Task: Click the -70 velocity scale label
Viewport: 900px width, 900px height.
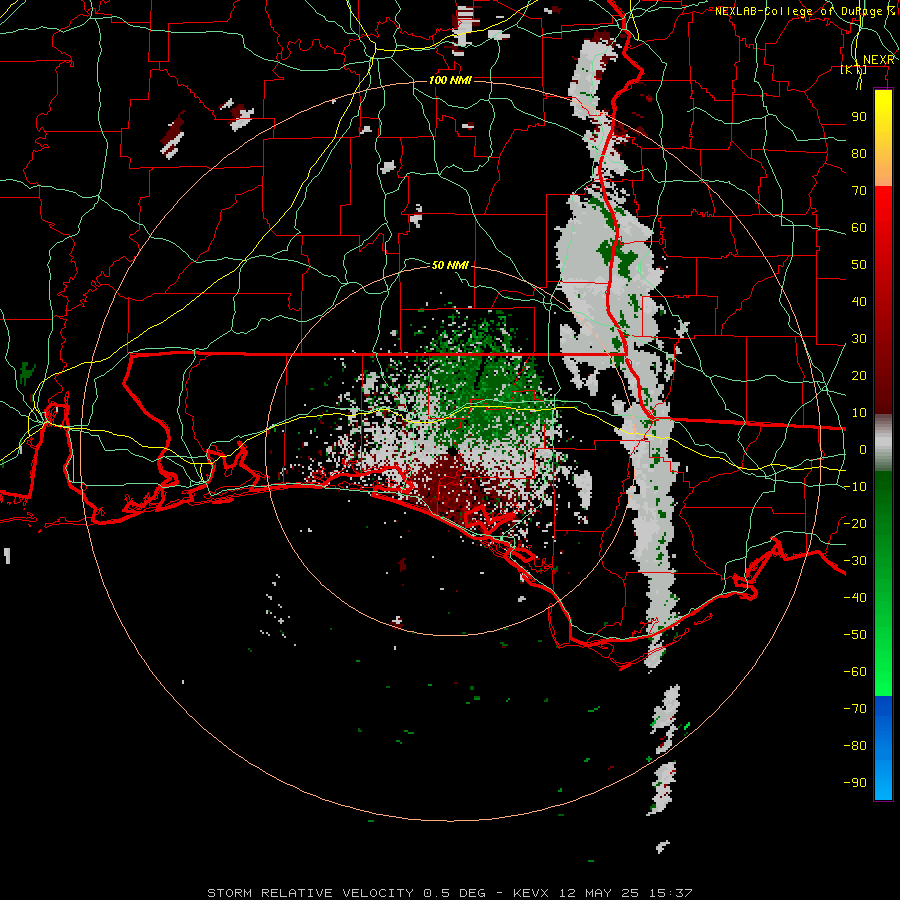Action: (855, 709)
